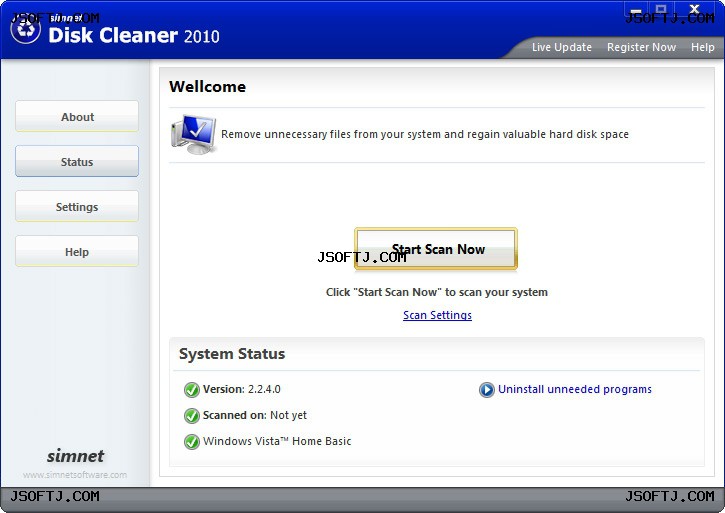The width and height of the screenshot is (725, 513).
Task: Open the Scan Settings link
Action: pos(437,315)
